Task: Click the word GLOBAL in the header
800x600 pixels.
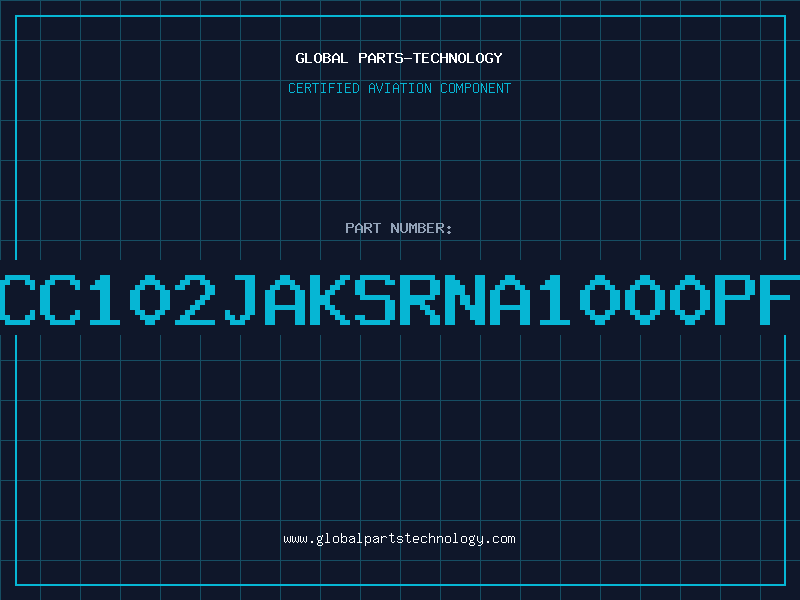Action: (322, 58)
